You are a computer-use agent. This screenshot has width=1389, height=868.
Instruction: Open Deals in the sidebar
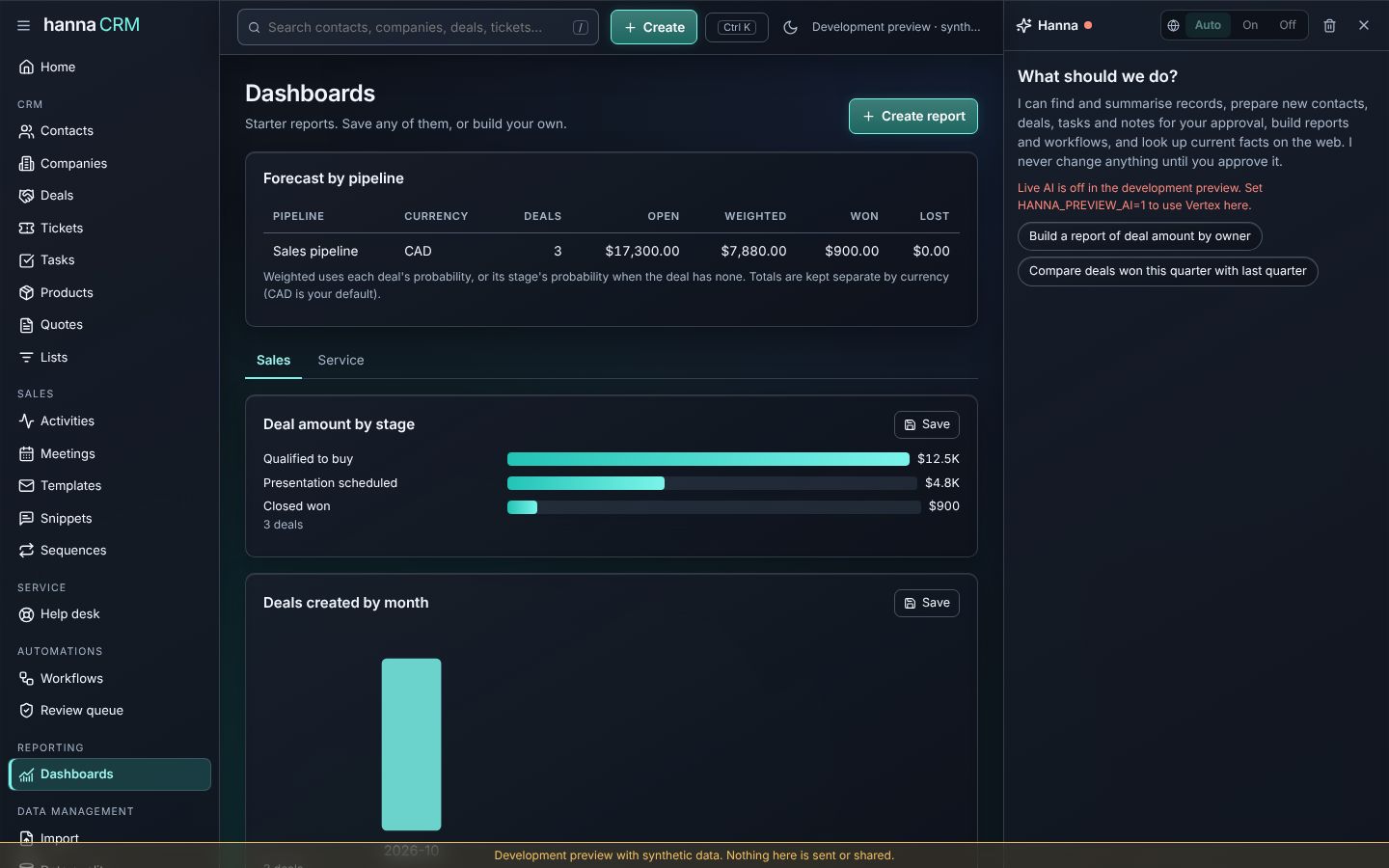109,196
